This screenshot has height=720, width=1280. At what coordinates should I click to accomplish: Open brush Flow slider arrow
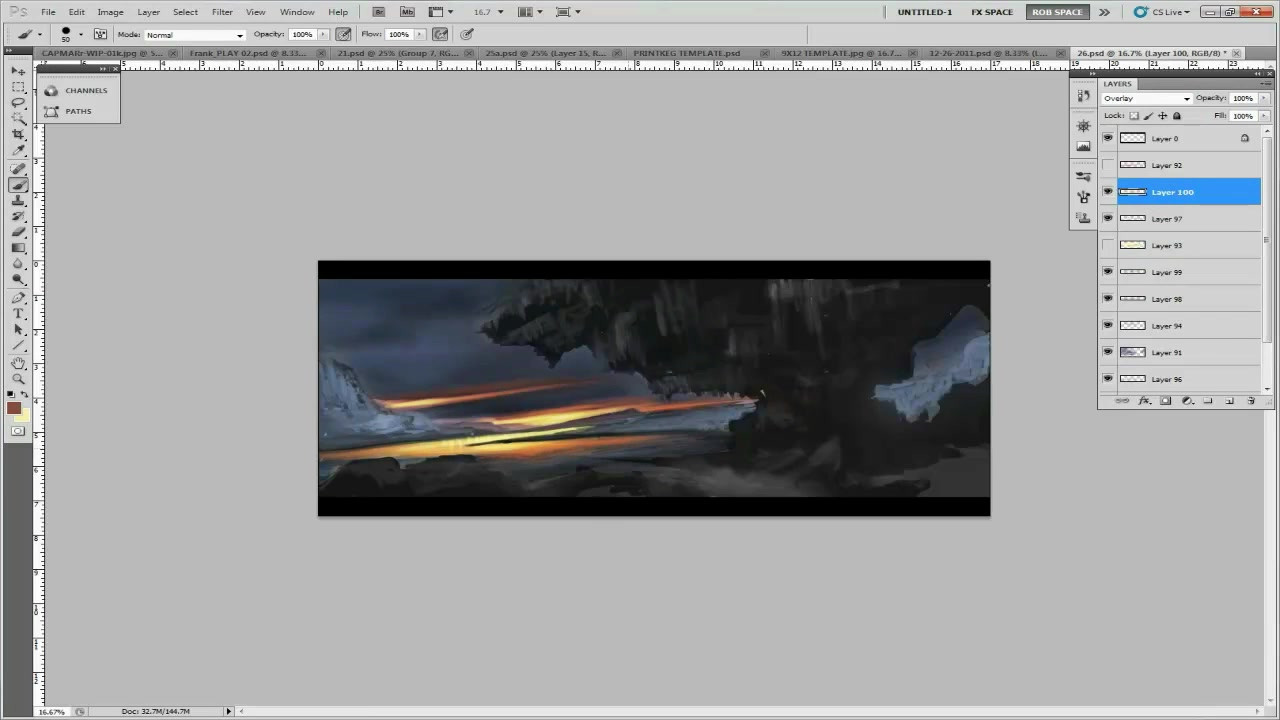[421, 34]
